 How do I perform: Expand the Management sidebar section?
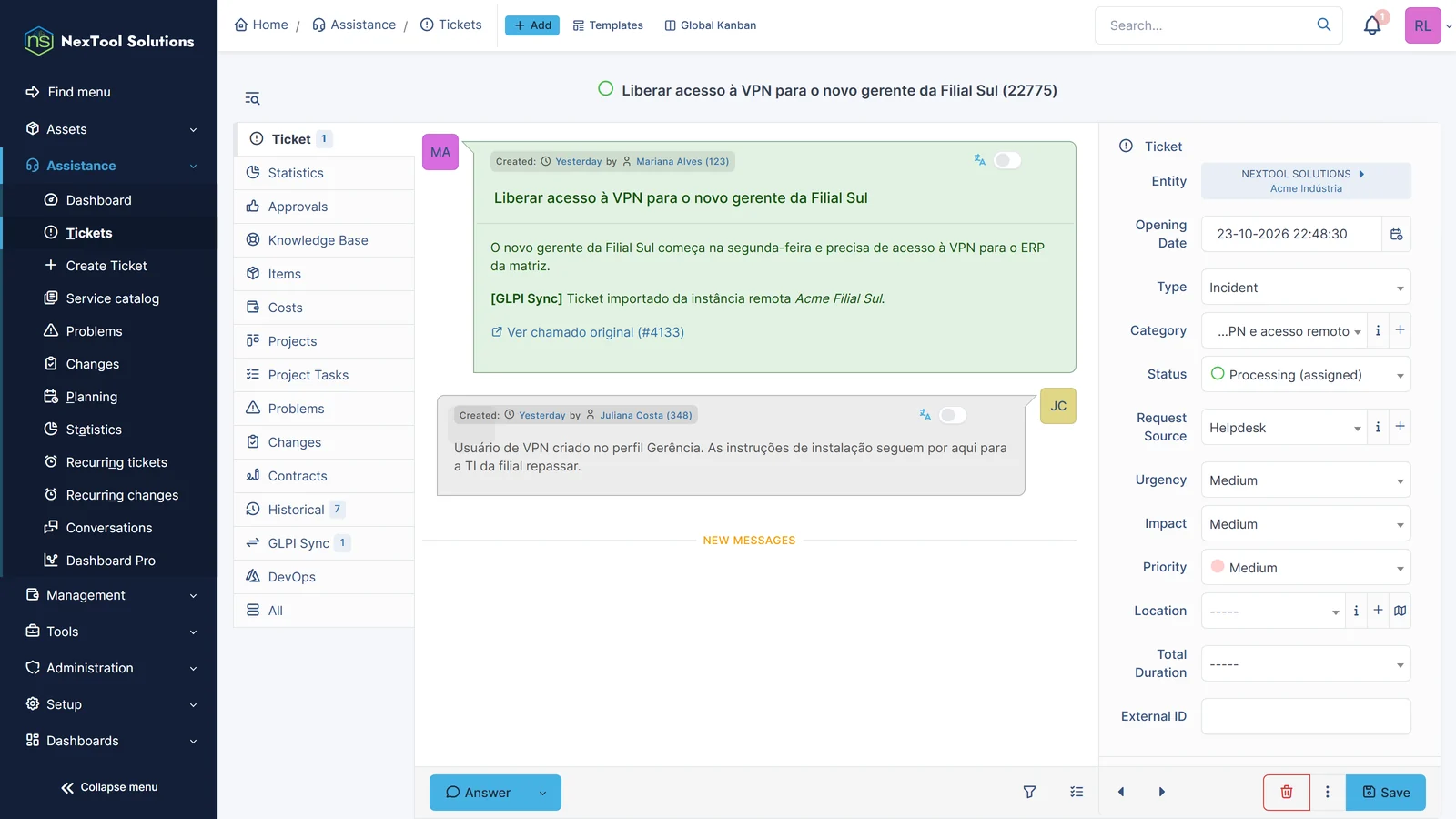[x=109, y=595]
